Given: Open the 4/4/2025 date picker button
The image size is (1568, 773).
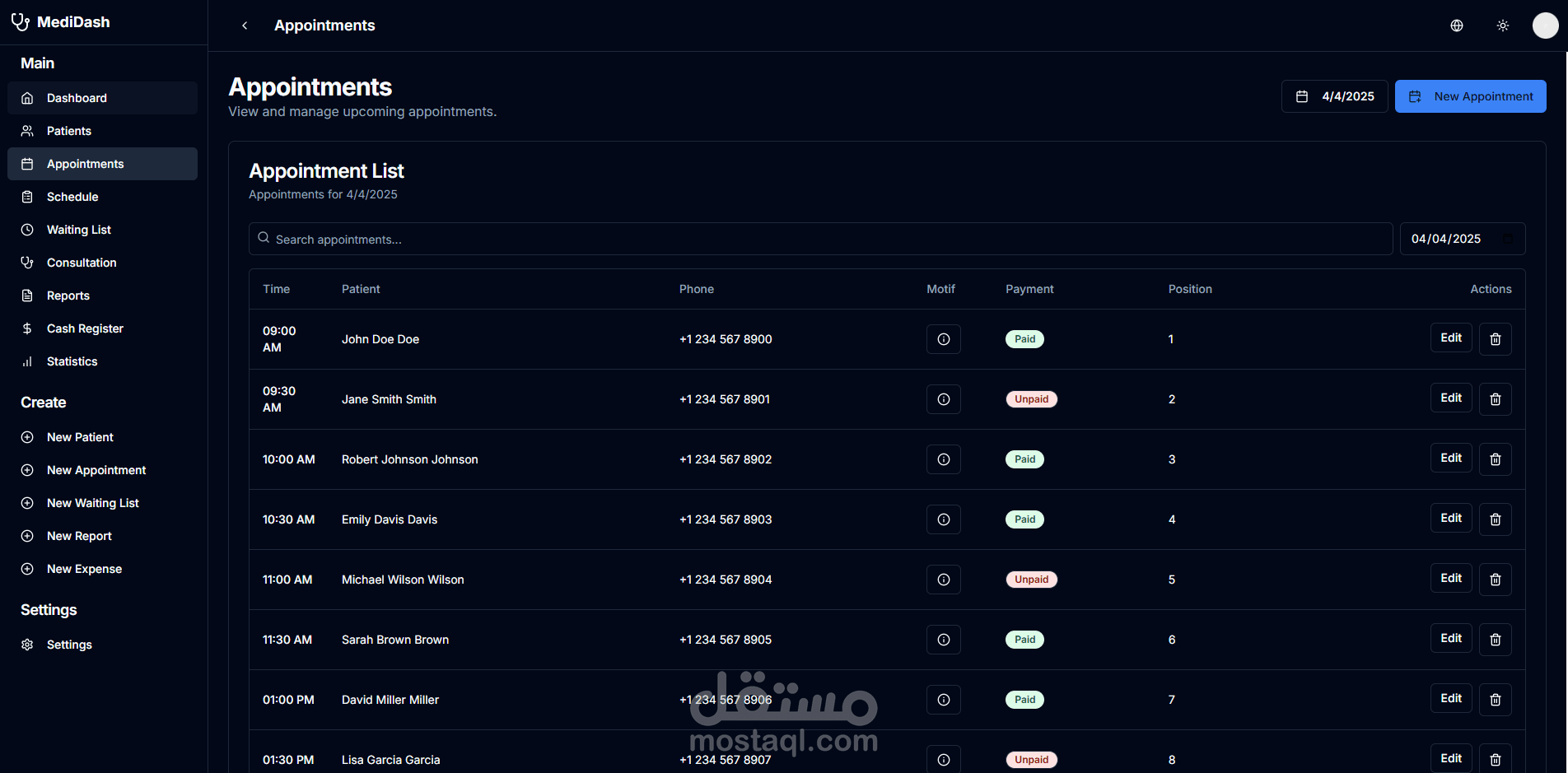Looking at the screenshot, I should click(1334, 96).
